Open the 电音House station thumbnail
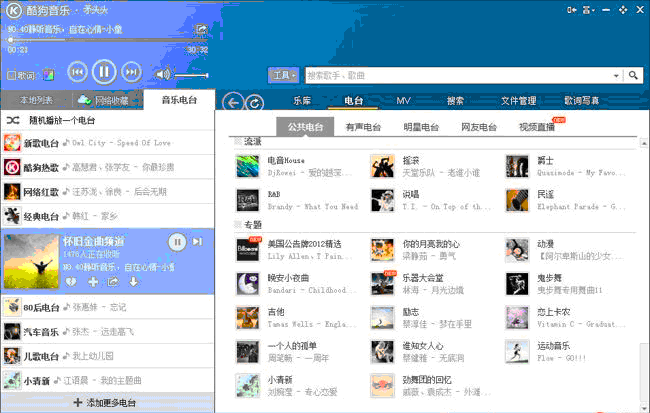The width and height of the screenshot is (650, 413). [247, 166]
